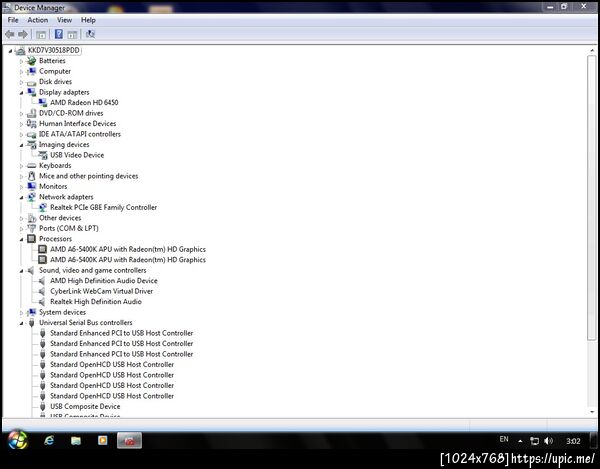Click the Back arrow toolbar icon
This screenshot has width=600, height=469.
click(x=10, y=34)
